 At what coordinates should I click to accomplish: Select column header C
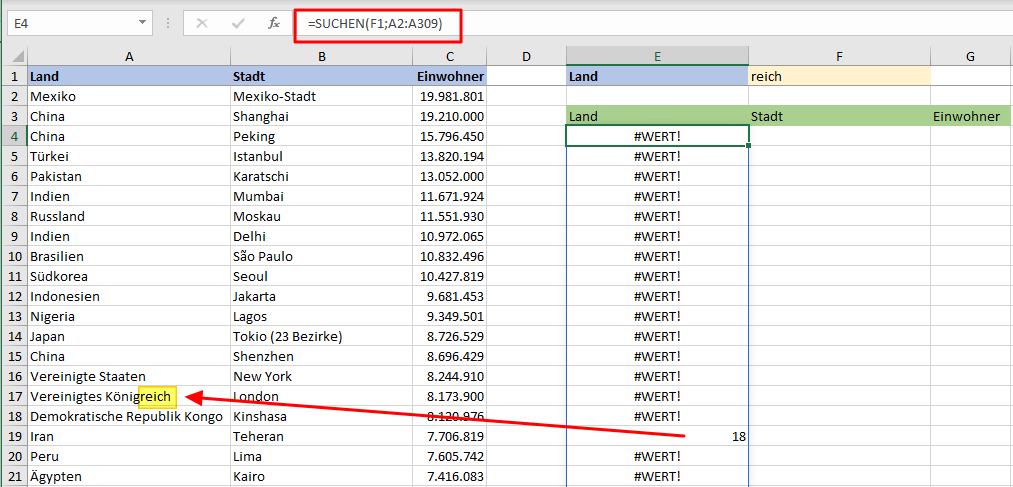coord(450,57)
